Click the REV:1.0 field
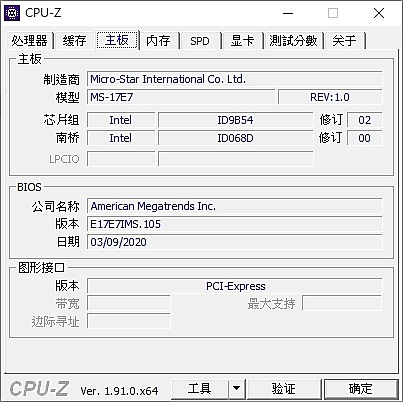This screenshot has height=402, width=403. point(330,97)
